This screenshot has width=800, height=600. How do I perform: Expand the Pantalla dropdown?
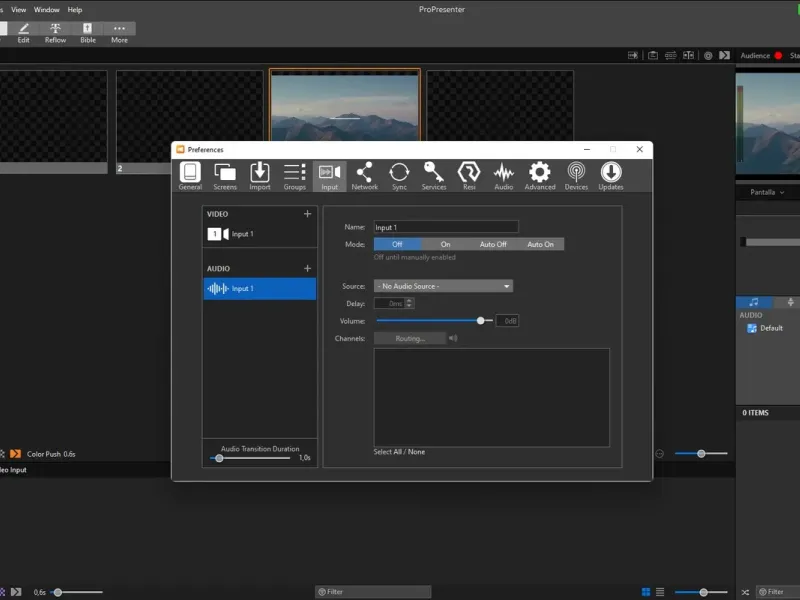(x=767, y=192)
